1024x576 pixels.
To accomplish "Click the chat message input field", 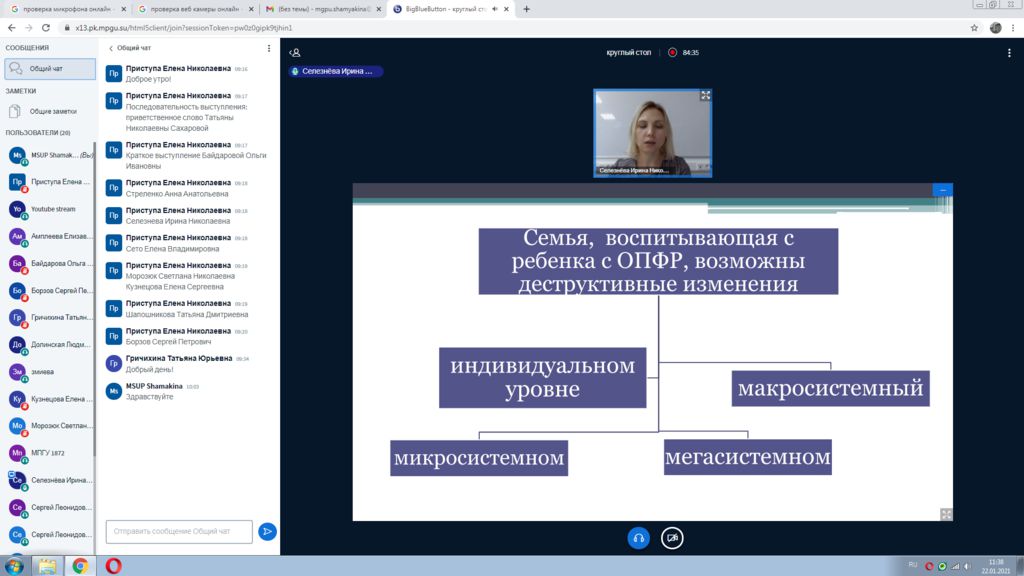I will coord(179,531).
